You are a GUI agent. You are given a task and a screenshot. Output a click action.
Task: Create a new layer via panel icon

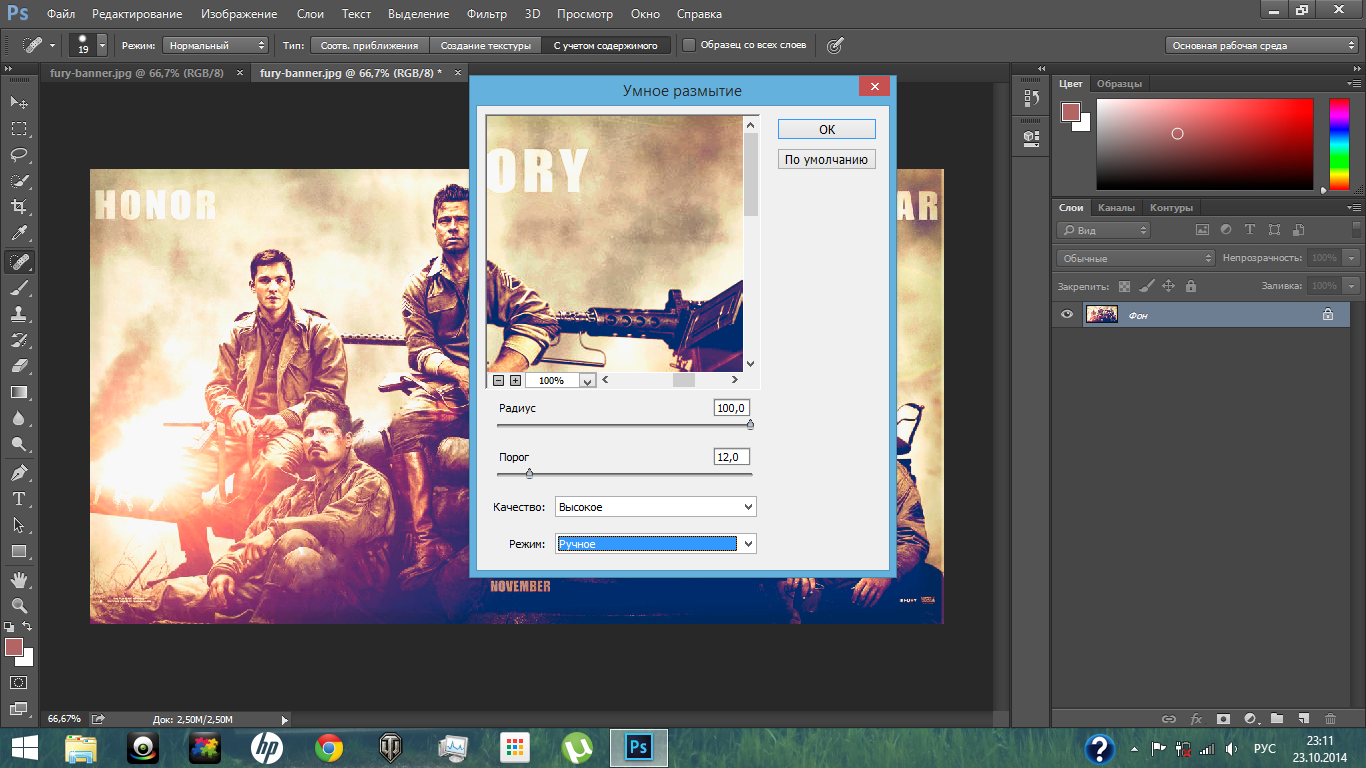(1303, 718)
